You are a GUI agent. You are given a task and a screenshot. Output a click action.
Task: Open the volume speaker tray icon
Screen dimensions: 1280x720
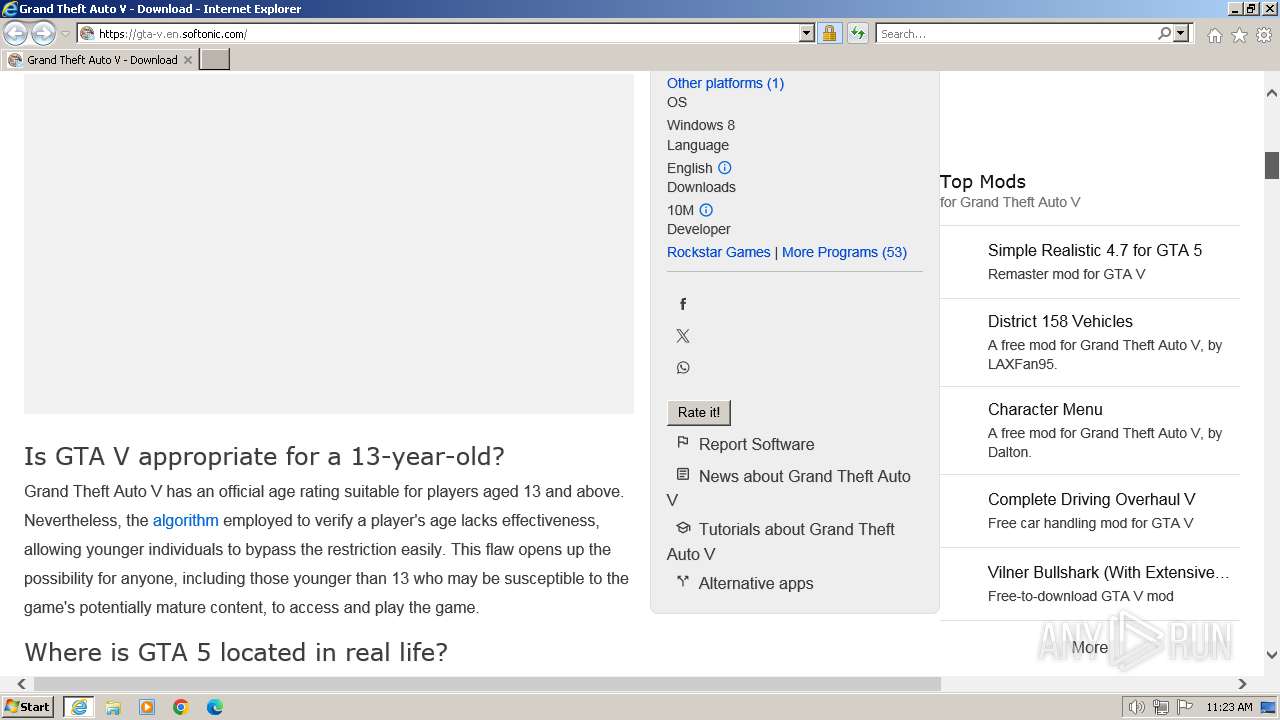click(1137, 707)
